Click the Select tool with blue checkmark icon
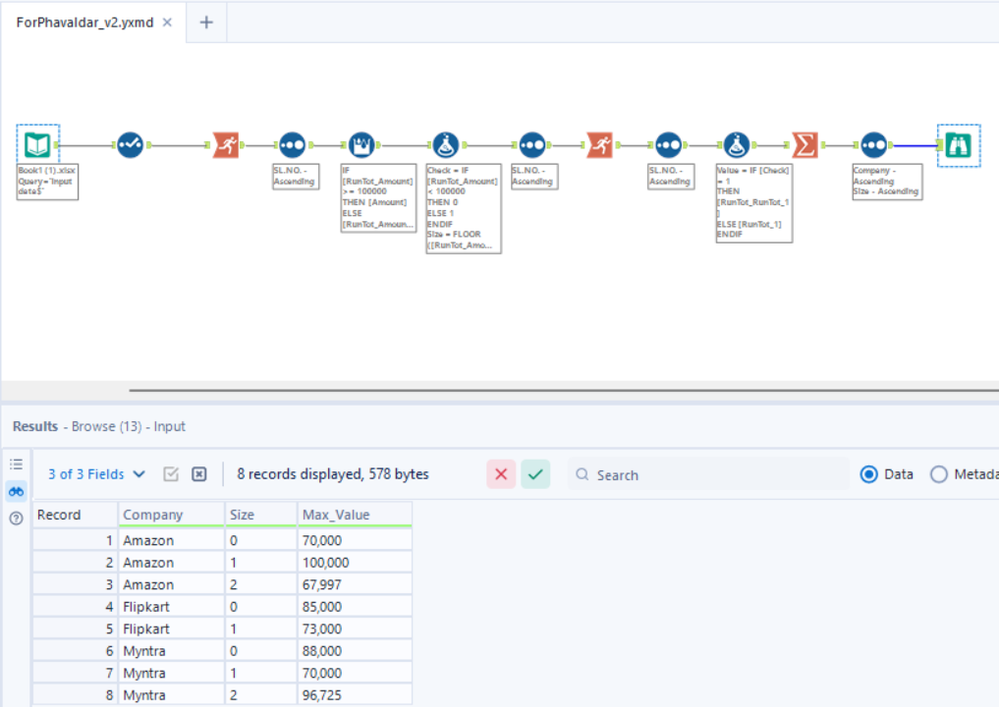Image resolution: width=999 pixels, height=707 pixels. (x=130, y=145)
